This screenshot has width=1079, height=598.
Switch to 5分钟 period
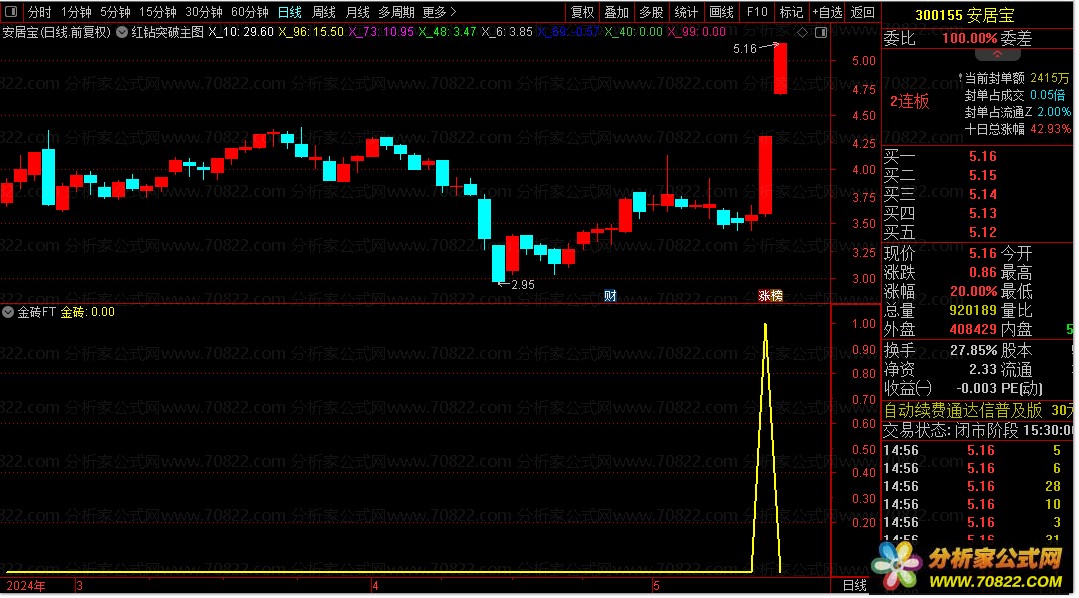pos(115,12)
